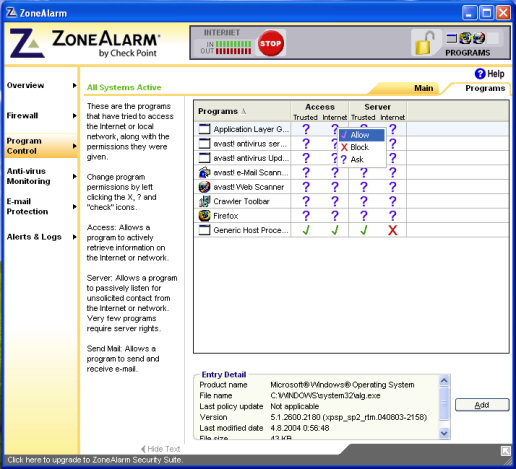Image resolution: width=516 pixels, height=469 pixels.
Task: Click Server Trusted question mark for Firefox
Action: (364, 216)
